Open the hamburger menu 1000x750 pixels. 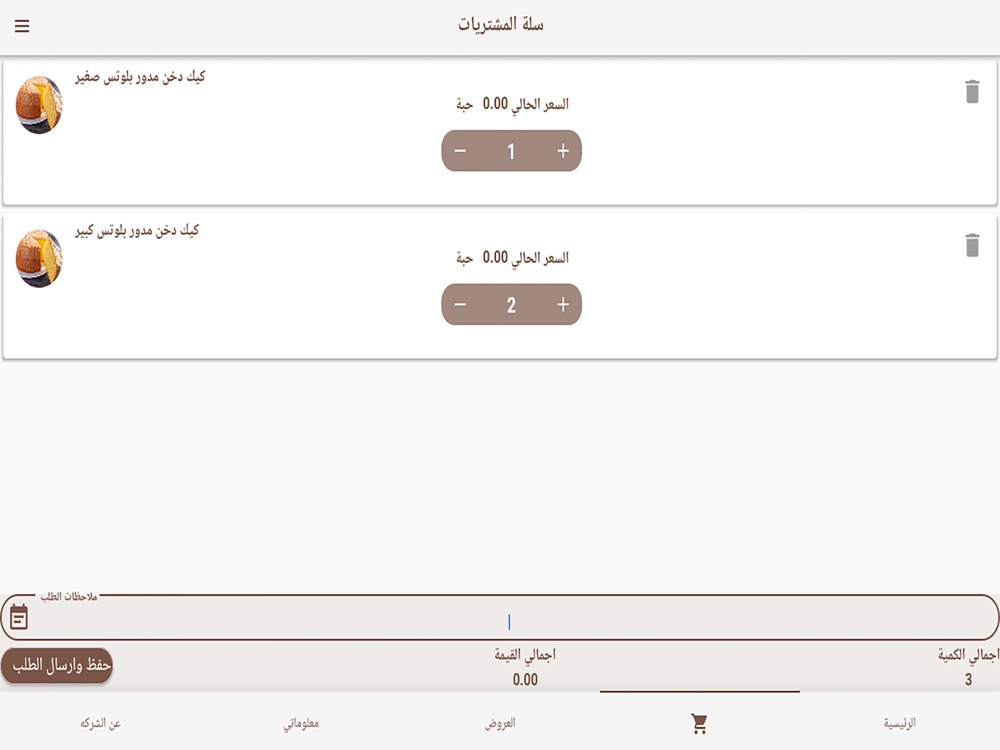point(22,26)
